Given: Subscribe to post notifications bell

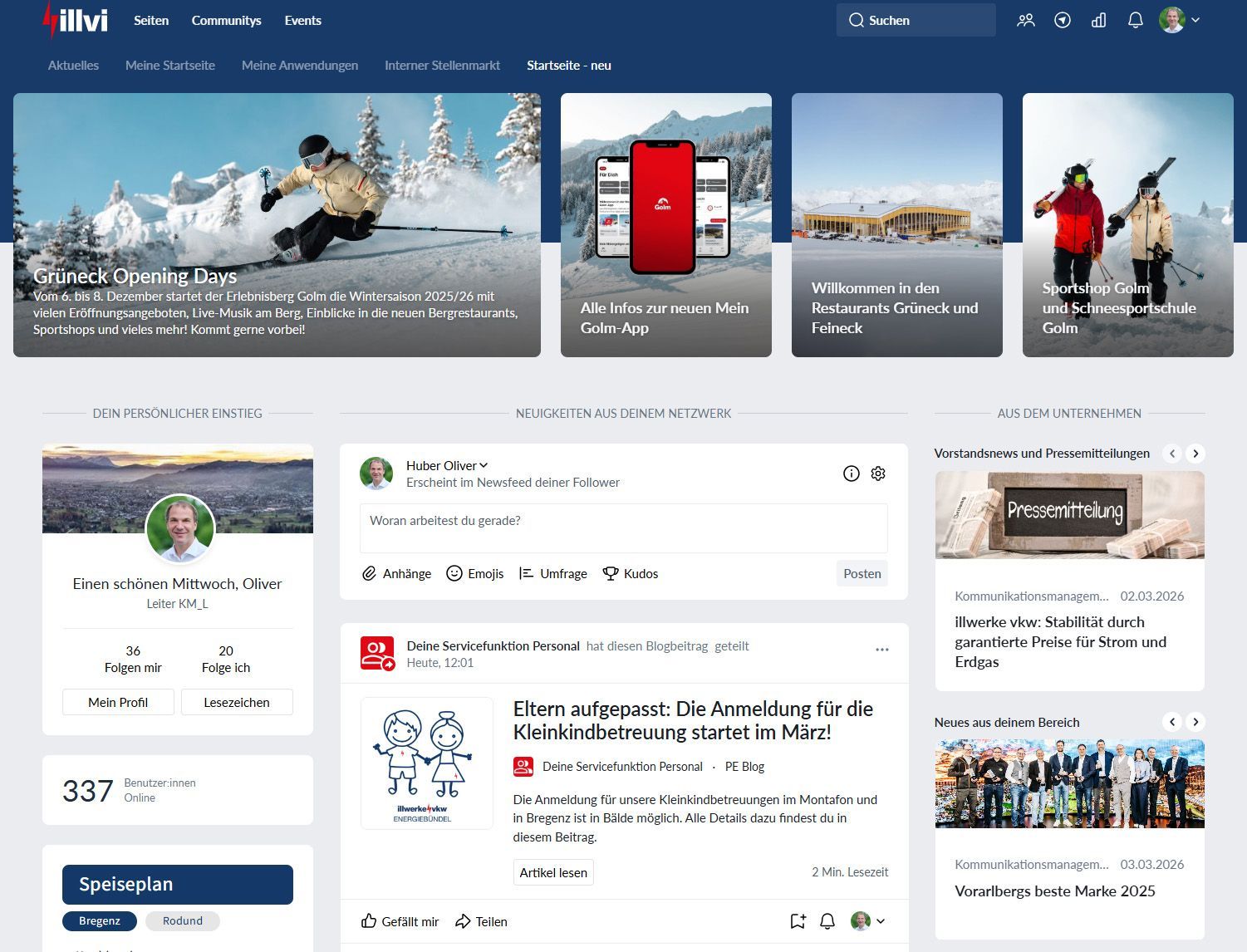Looking at the screenshot, I should coord(827,921).
